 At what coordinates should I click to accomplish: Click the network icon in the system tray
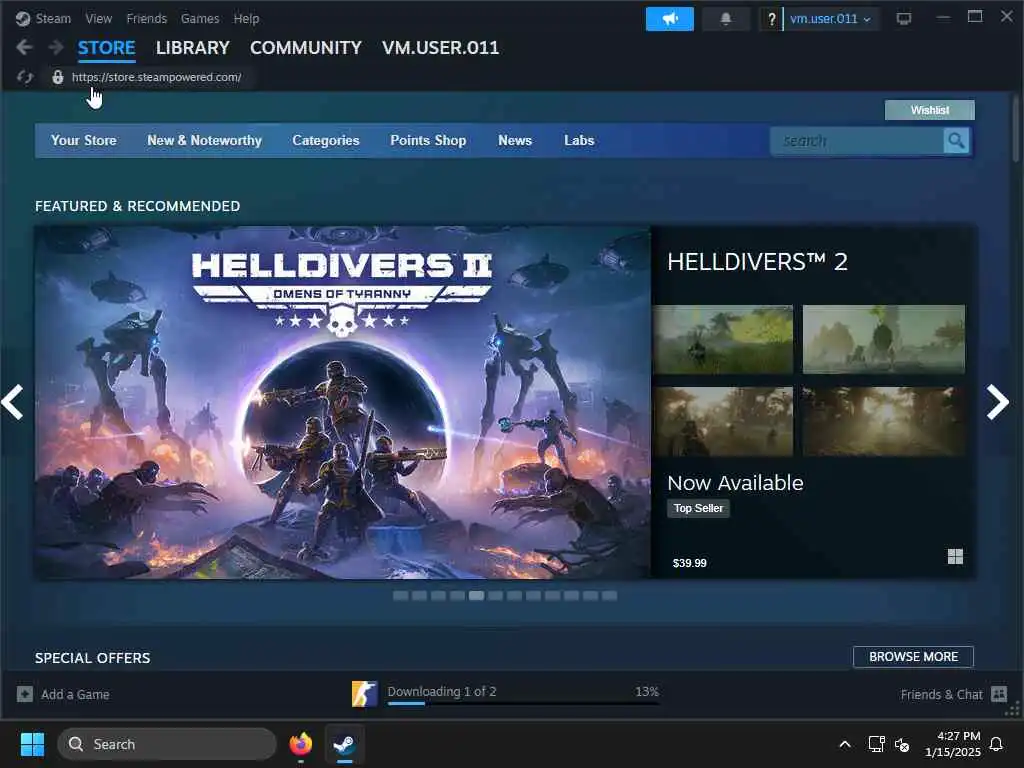click(x=876, y=744)
